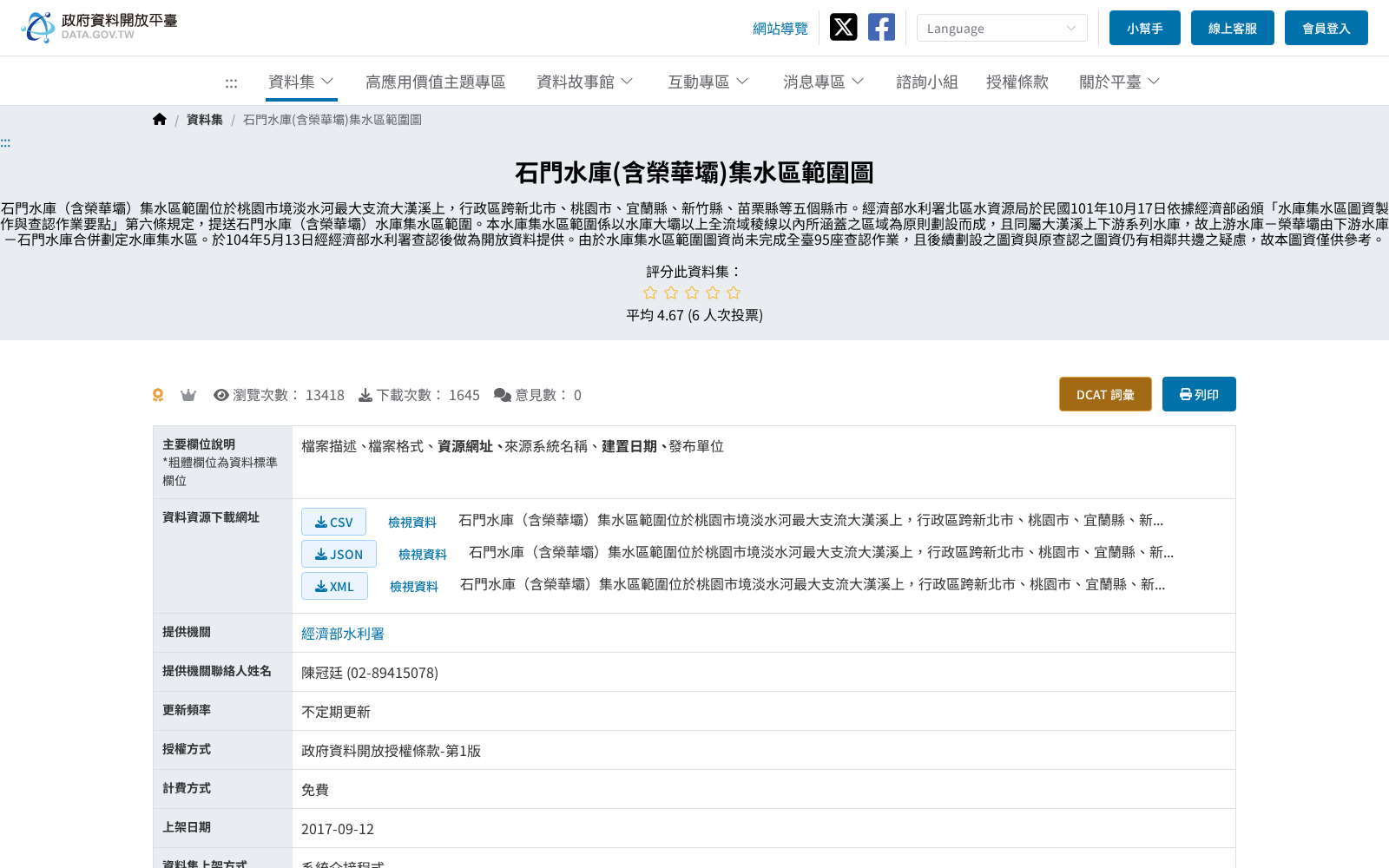Screen dimensions: 1389x868
Task: Expand the 關於平臺 menu
Action: click(1120, 82)
